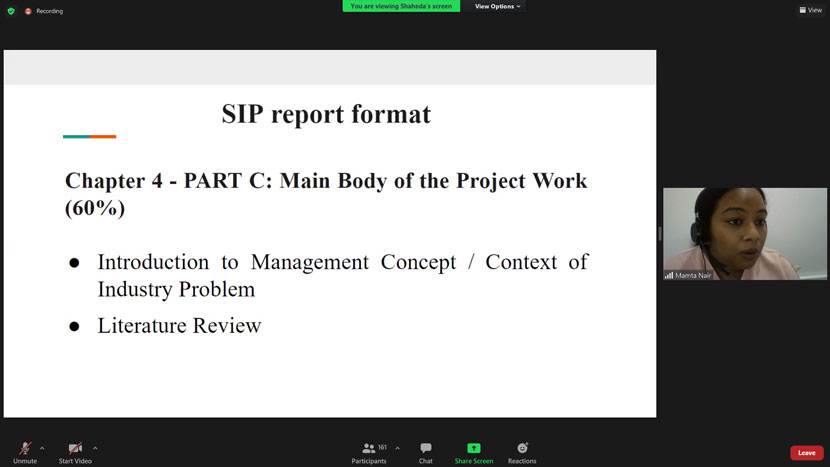Click the red Recording indicator icon

[x=28, y=11]
